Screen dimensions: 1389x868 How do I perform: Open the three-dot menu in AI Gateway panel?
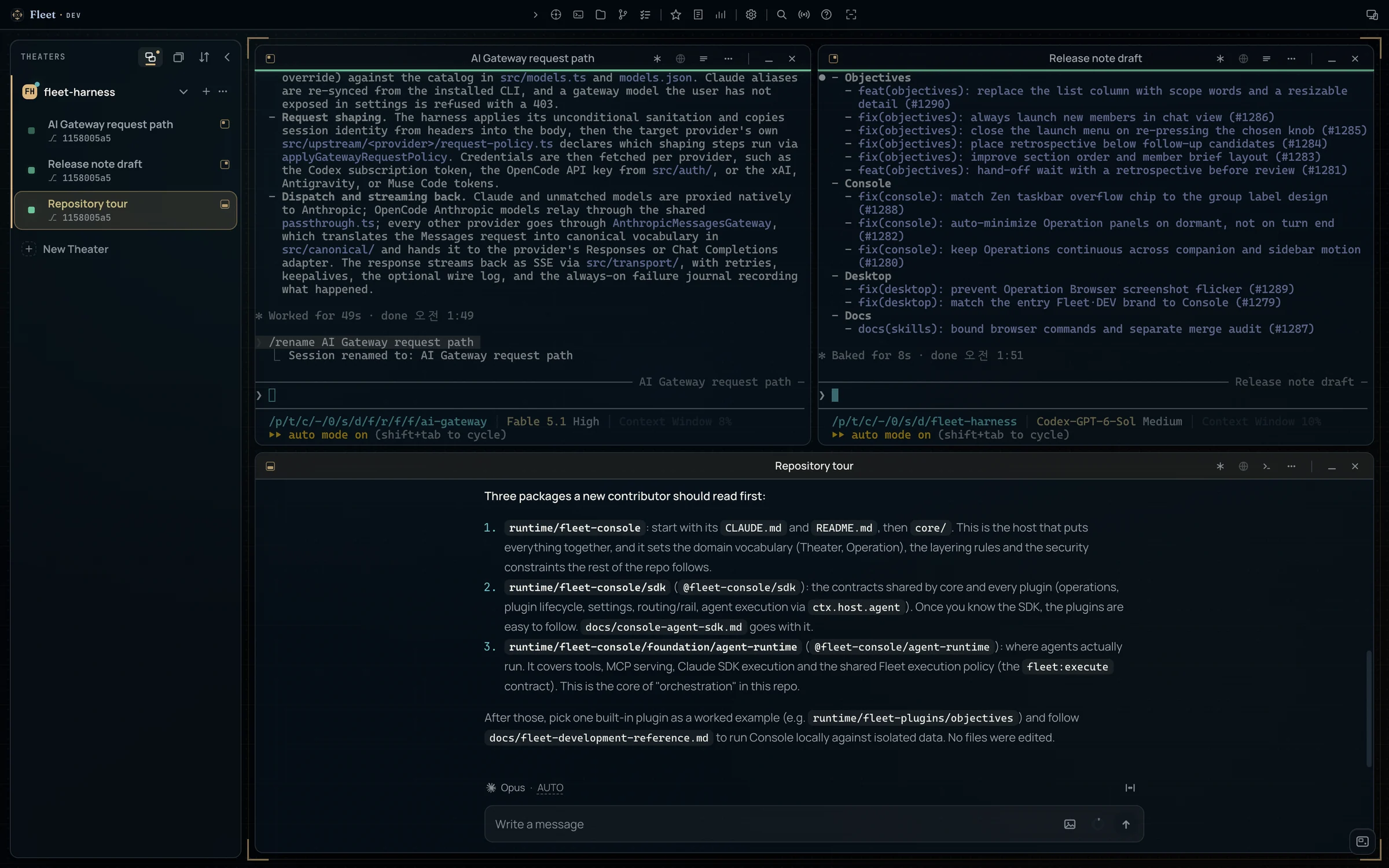(728, 58)
